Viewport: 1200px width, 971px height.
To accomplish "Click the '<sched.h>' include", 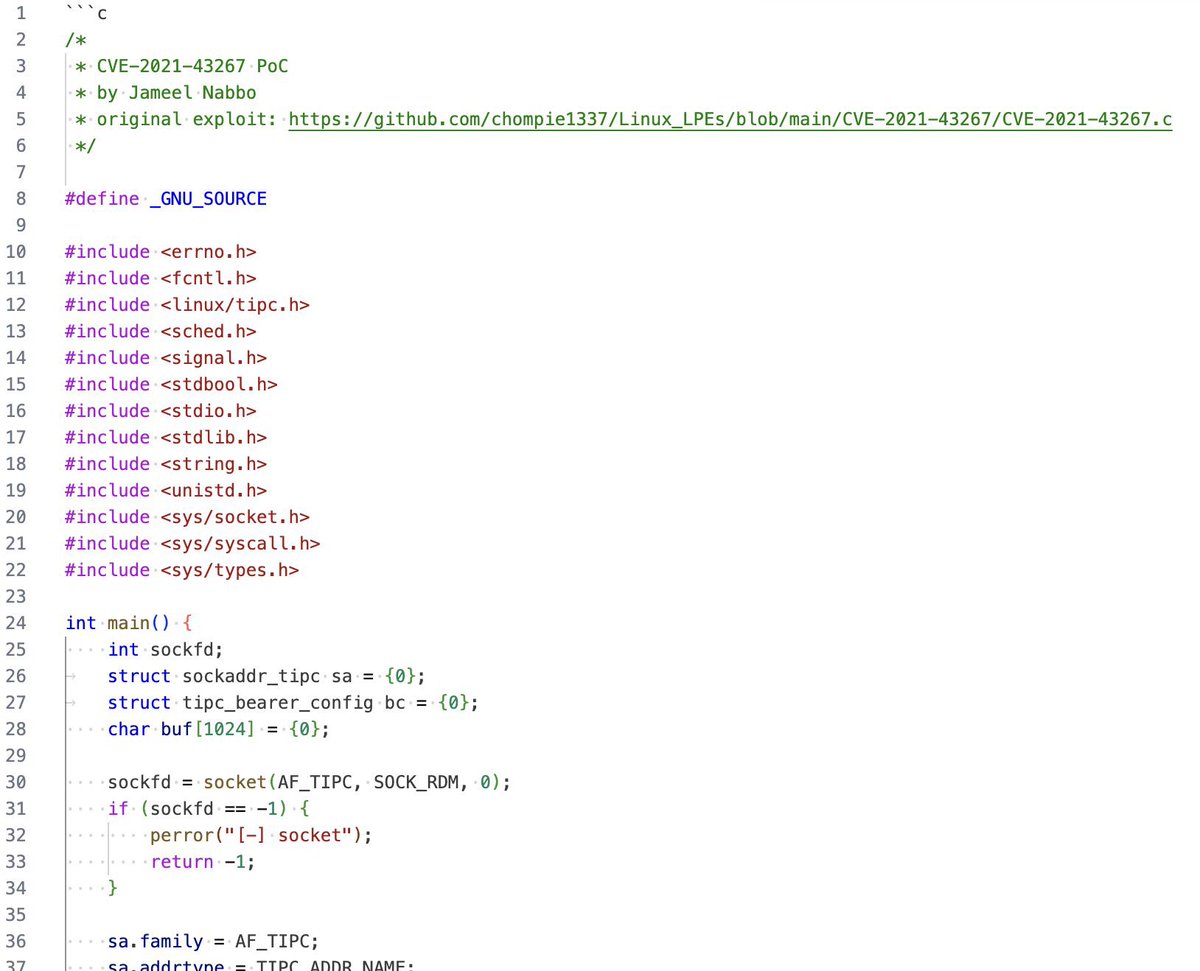I will click(208, 331).
